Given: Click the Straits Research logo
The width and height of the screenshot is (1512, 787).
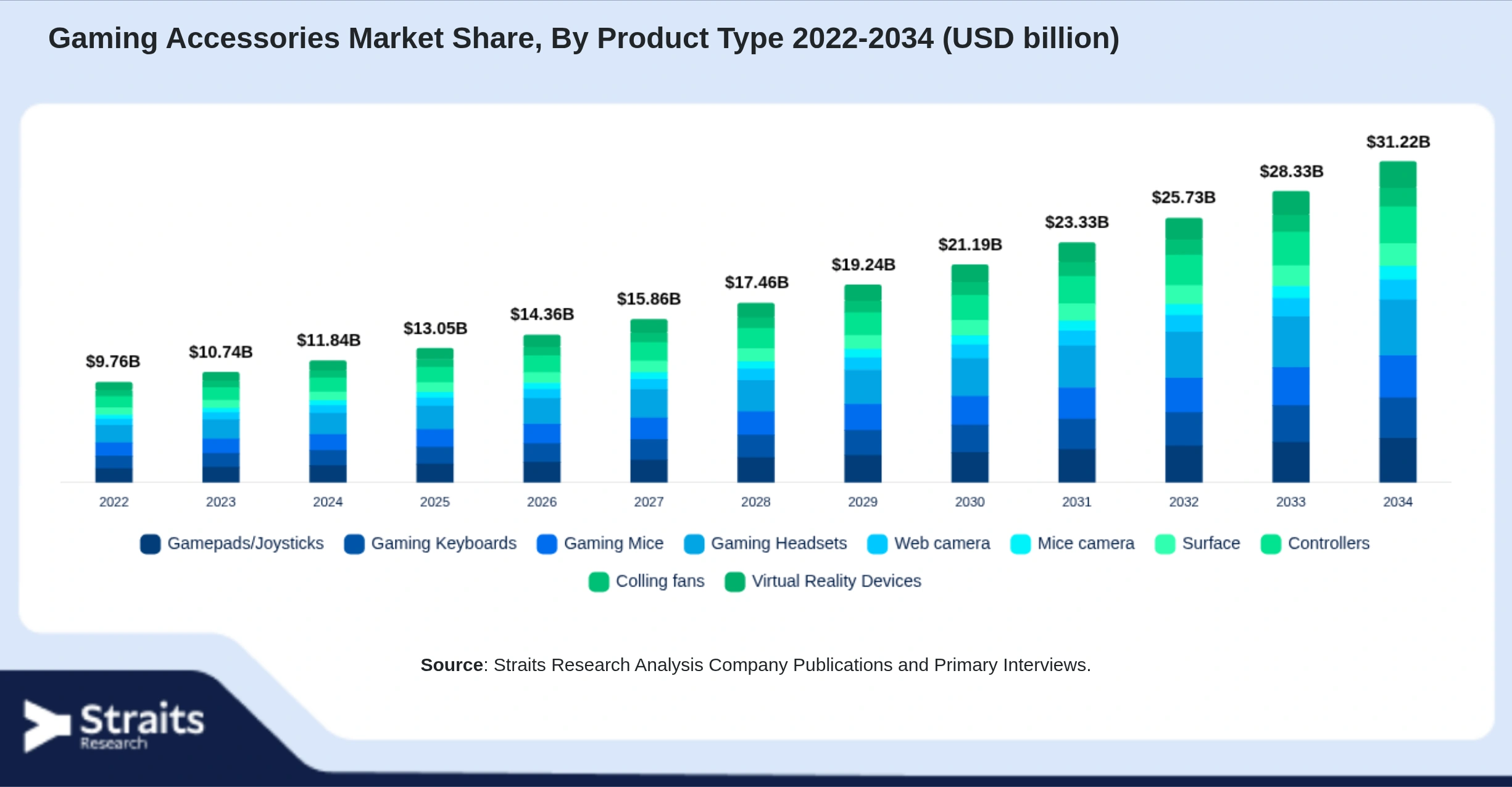Looking at the screenshot, I should pyautogui.click(x=114, y=726).
